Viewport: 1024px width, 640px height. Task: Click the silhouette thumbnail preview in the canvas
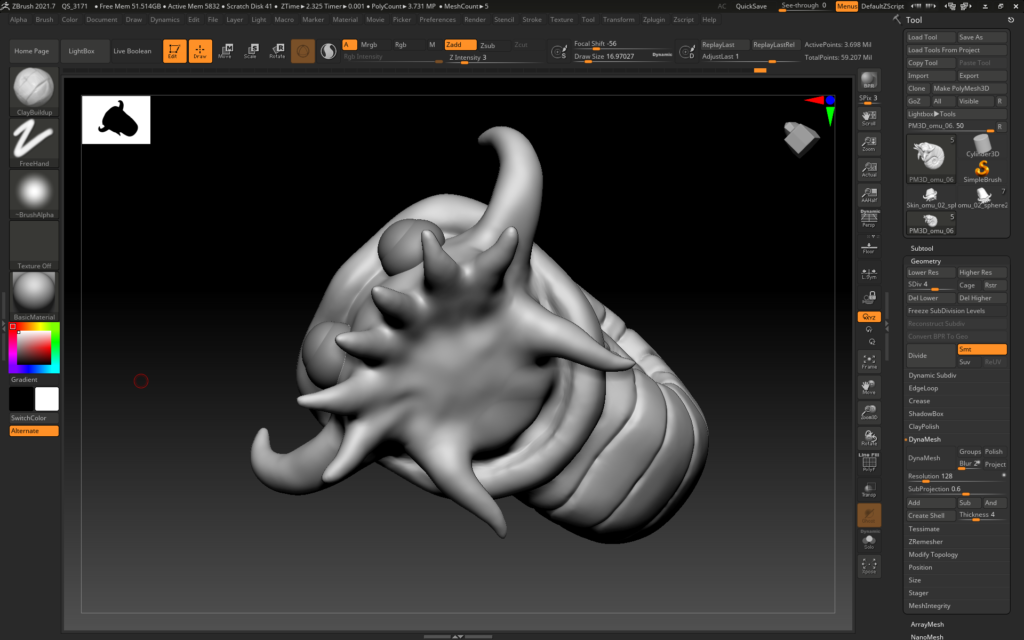click(x=116, y=120)
